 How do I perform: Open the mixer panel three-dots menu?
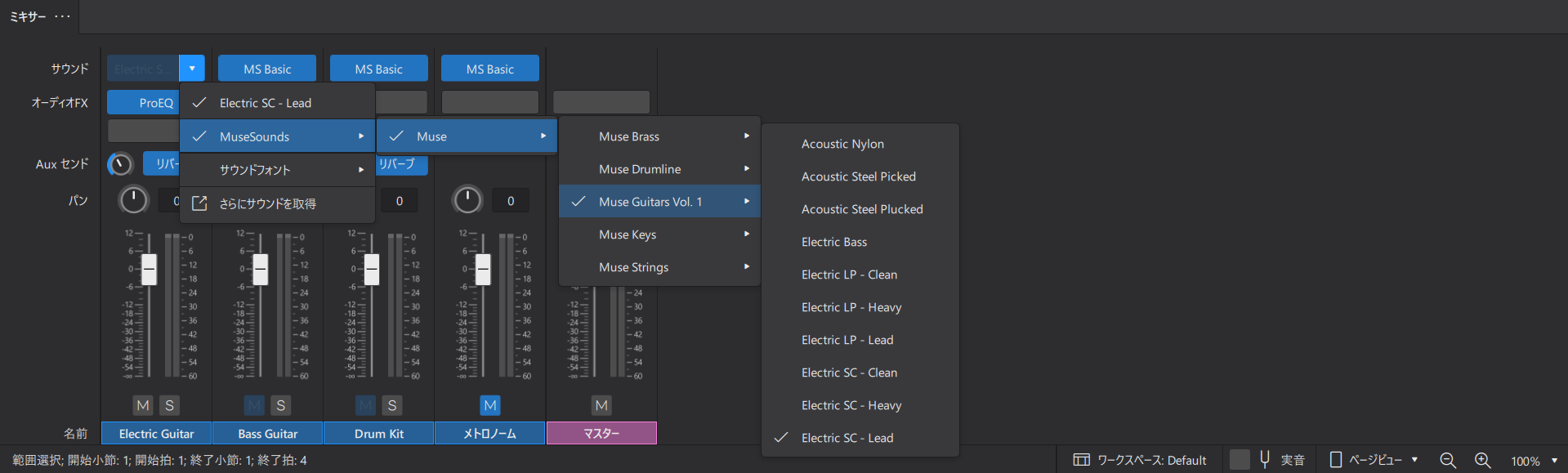pyautogui.click(x=62, y=16)
